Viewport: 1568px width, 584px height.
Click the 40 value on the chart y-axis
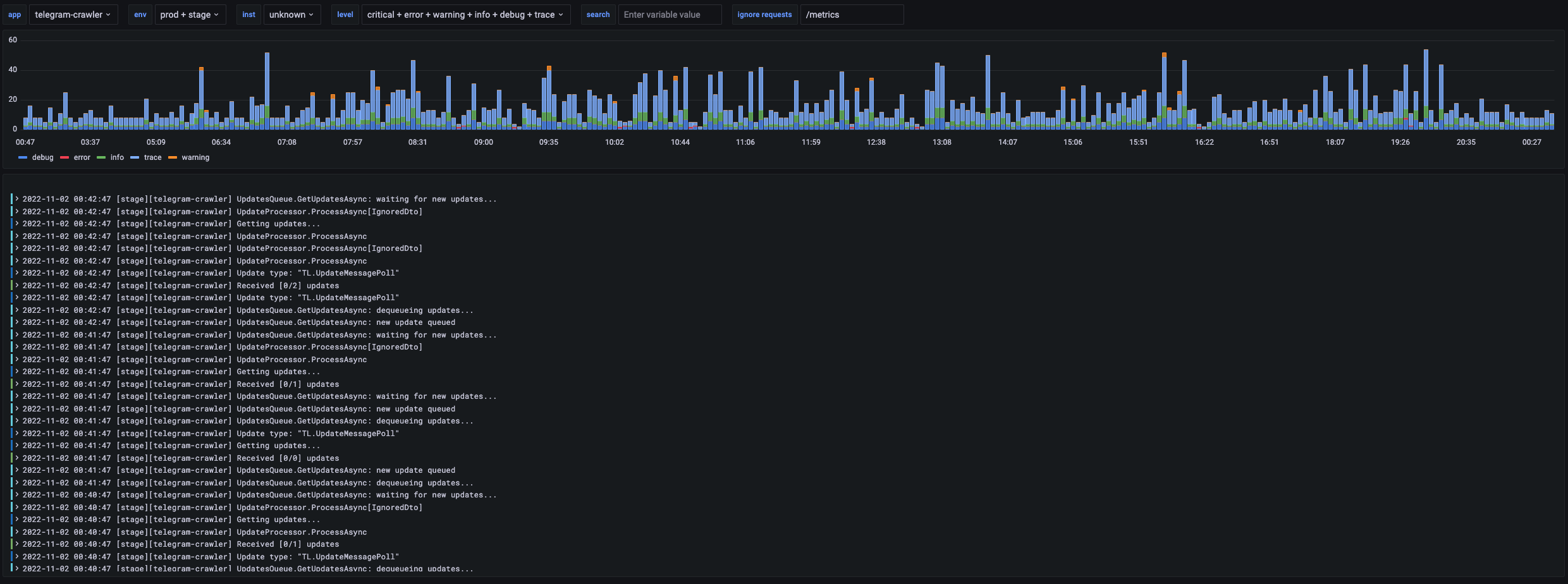pos(13,70)
